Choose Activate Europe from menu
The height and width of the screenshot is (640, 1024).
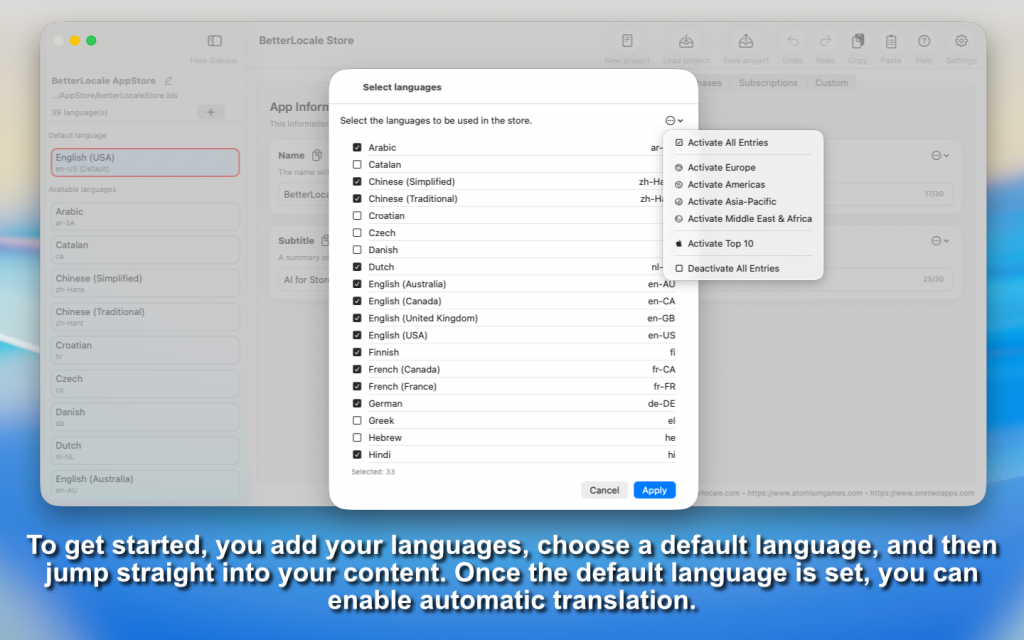click(x=721, y=168)
